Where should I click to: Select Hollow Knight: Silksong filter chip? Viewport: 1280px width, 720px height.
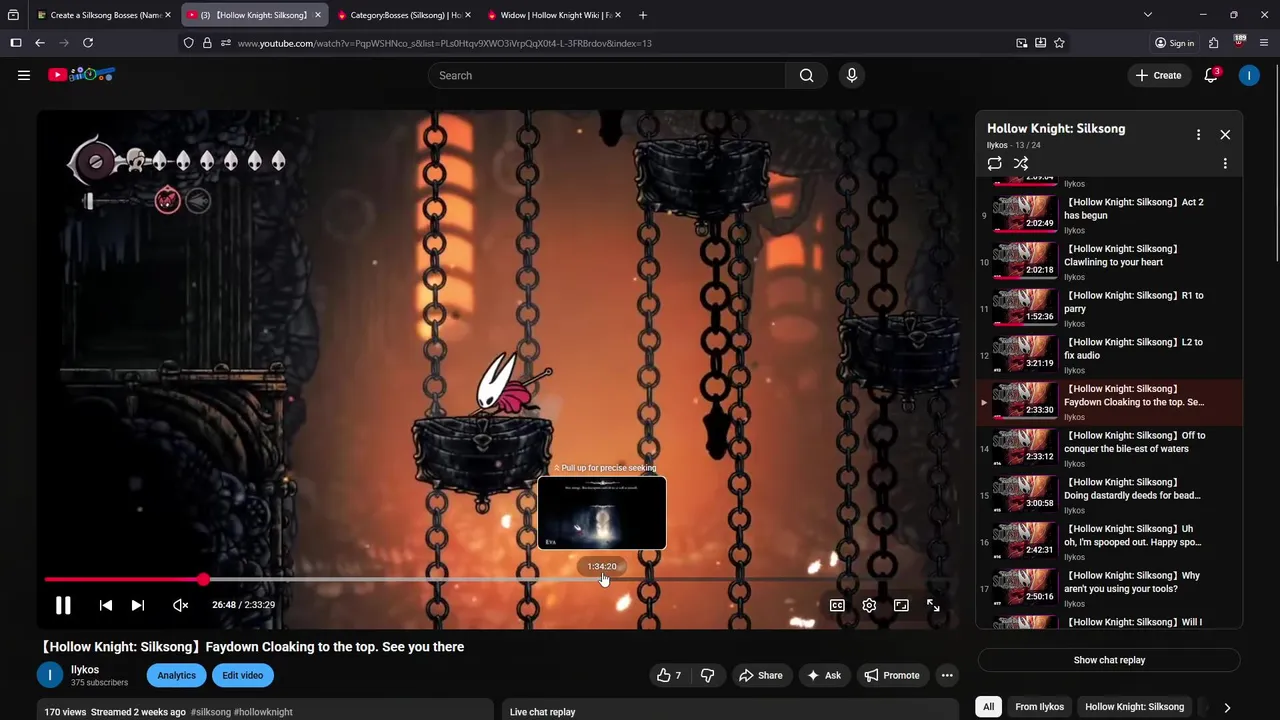tap(1134, 706)
